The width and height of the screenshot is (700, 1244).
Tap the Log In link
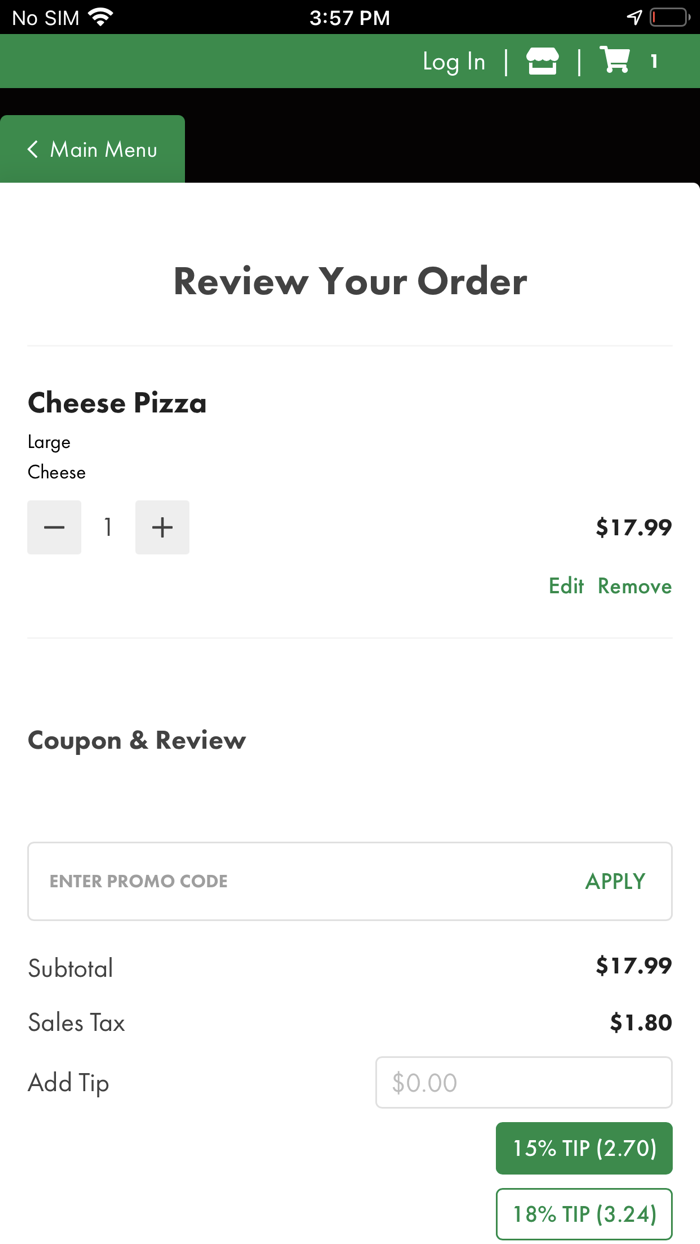tap(453, 61)
